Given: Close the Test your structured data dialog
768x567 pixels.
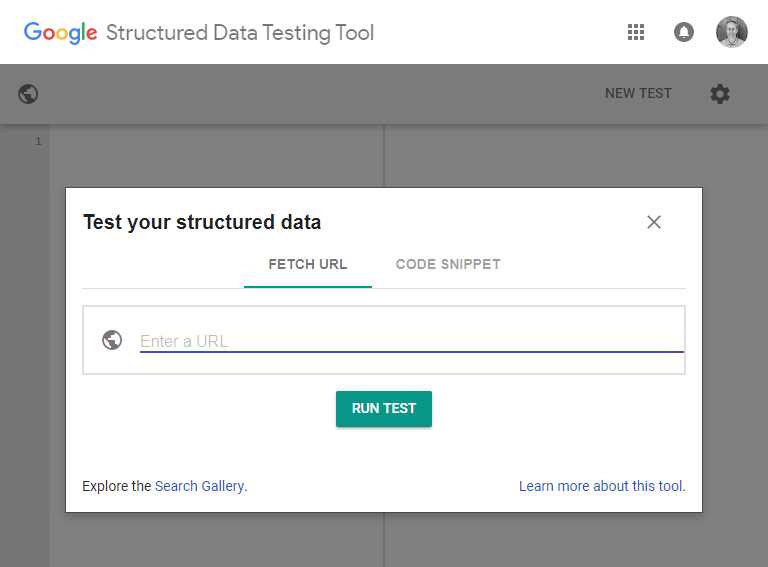Looking at the screenshot, I should click(x=654, y=222).
